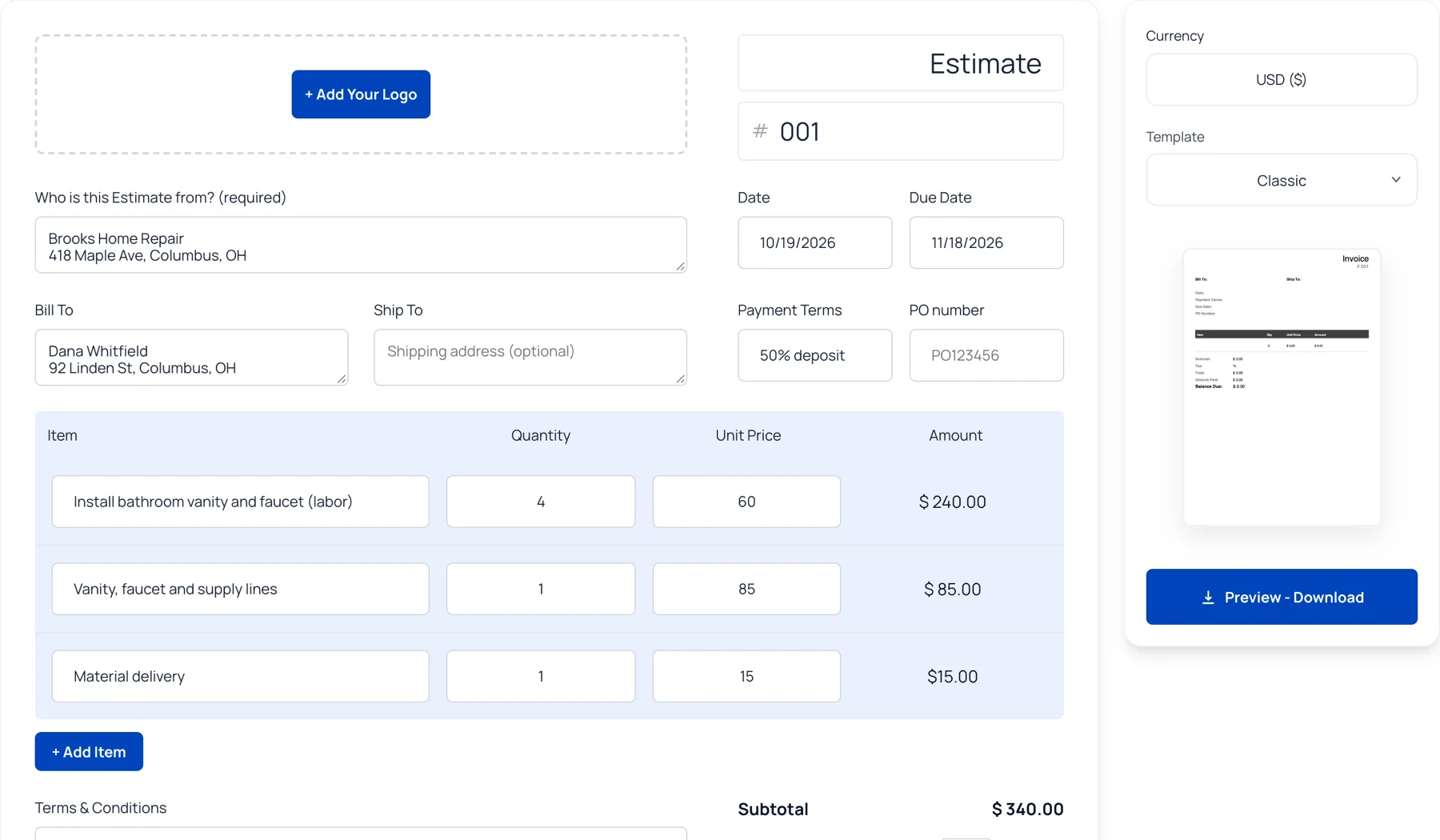Image resolution: width=1440 pixels, height=840 pixels.
Task: Click the $15.00 amount value
Action: pos(952,676)
